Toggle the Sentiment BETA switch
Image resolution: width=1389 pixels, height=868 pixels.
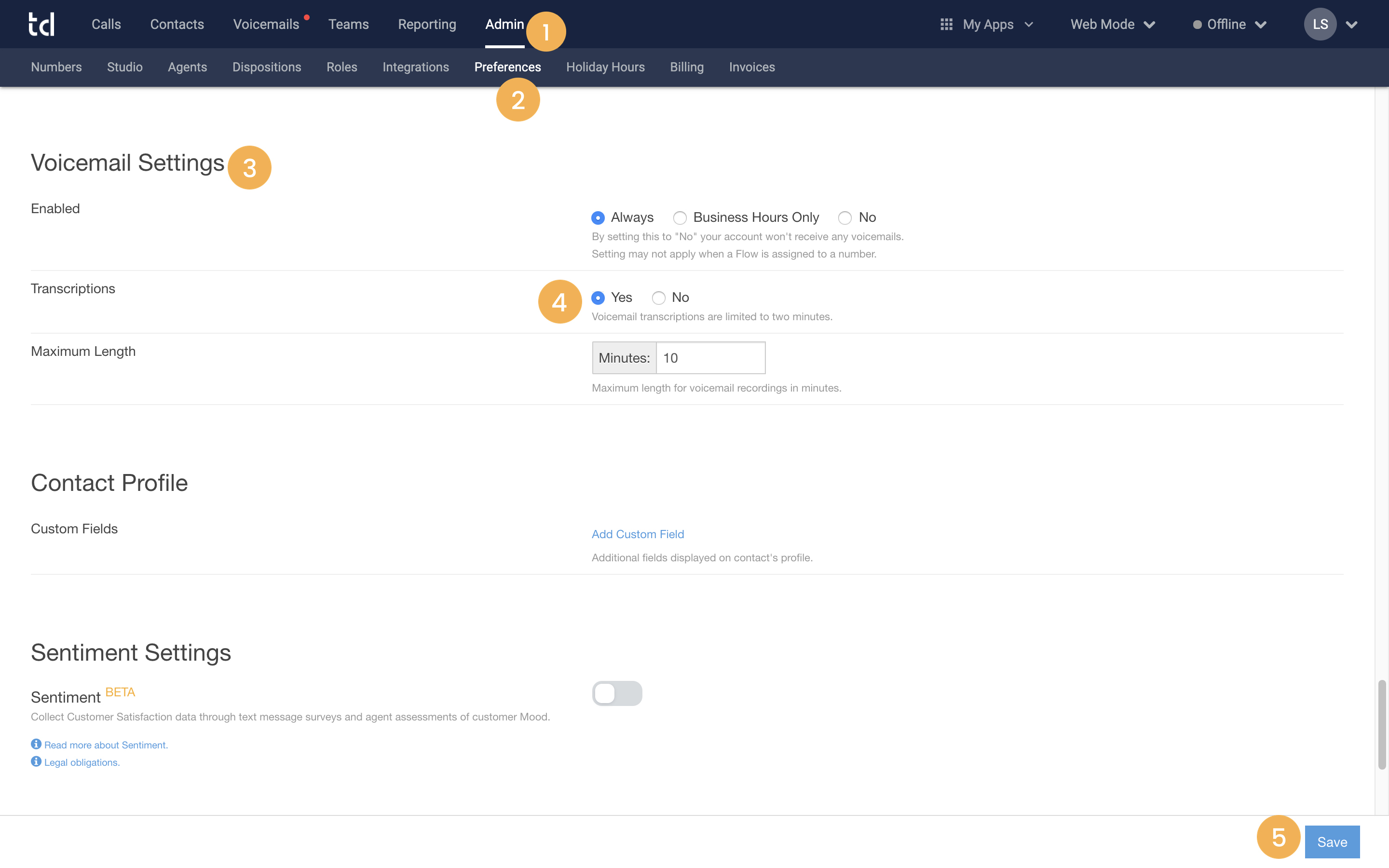pyautogui.click(x=617, y=693)
